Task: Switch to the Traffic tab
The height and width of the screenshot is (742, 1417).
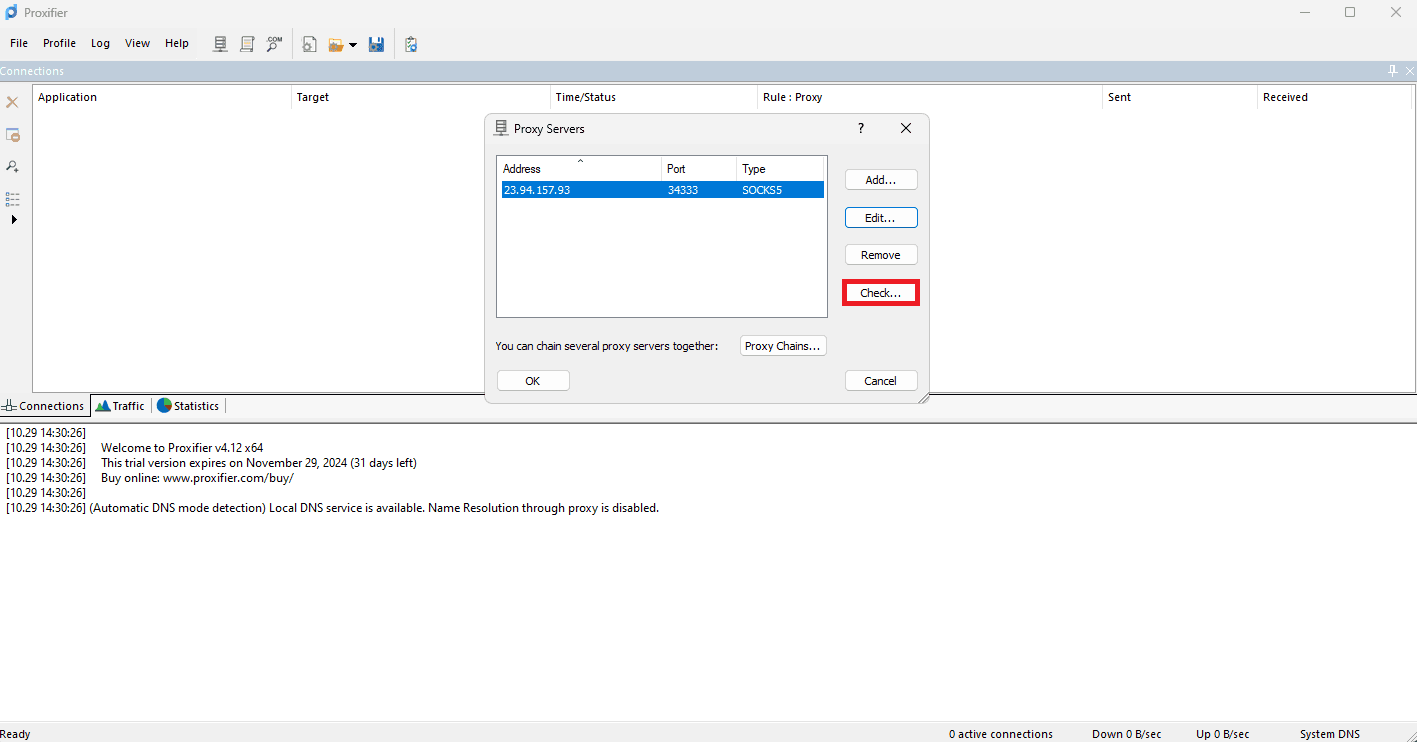Action: click(120, 406)
